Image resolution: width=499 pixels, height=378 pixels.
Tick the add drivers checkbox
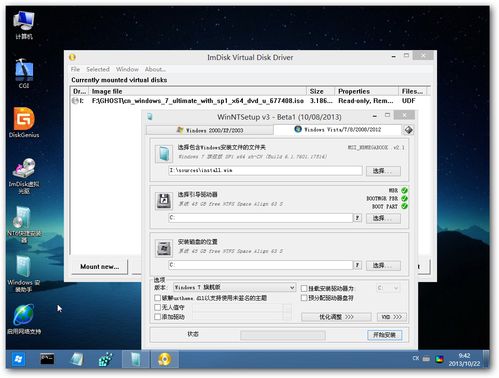click(x=158, y=317)
